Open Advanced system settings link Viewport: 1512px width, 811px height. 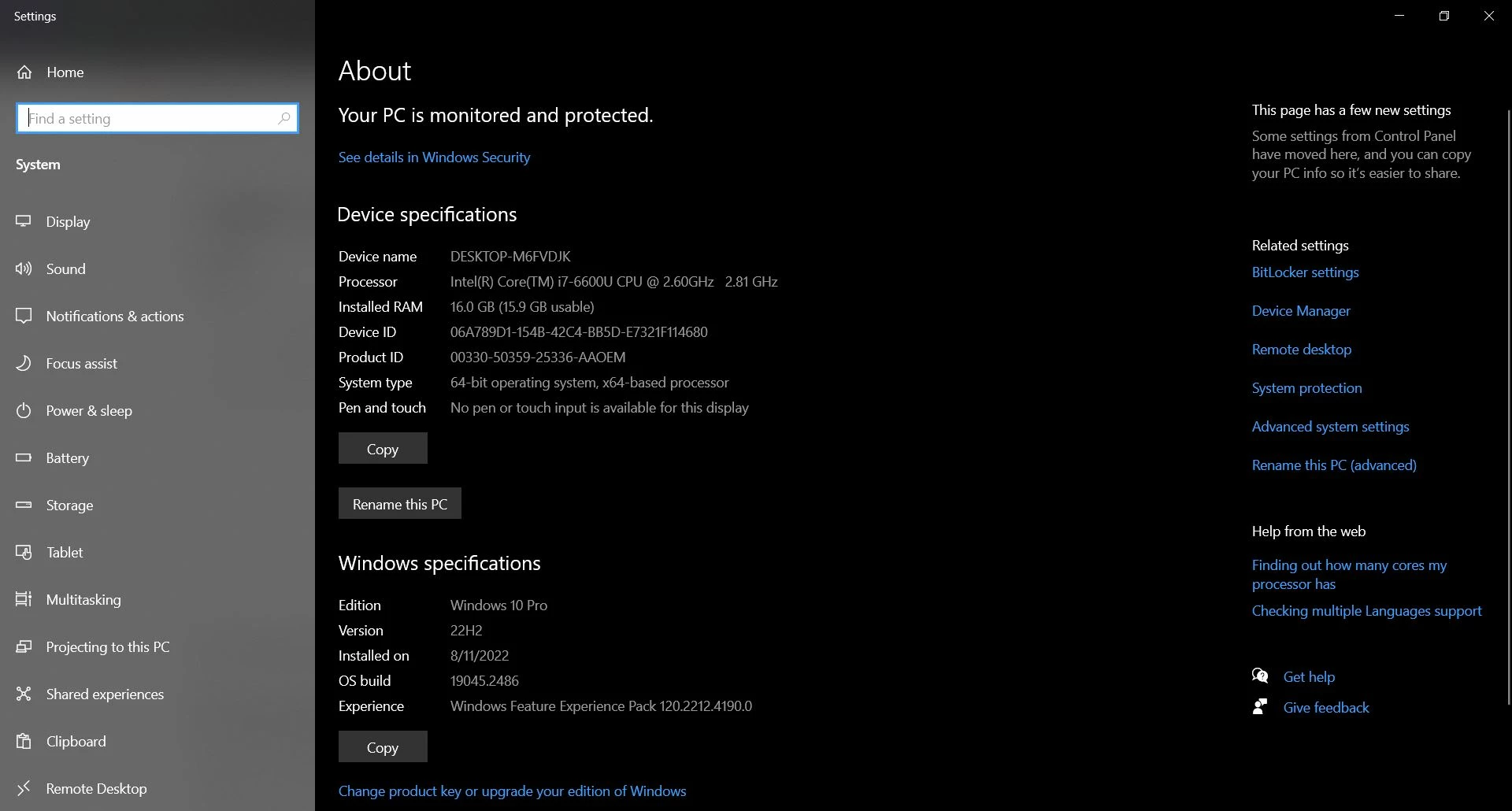pos(1330,427)
